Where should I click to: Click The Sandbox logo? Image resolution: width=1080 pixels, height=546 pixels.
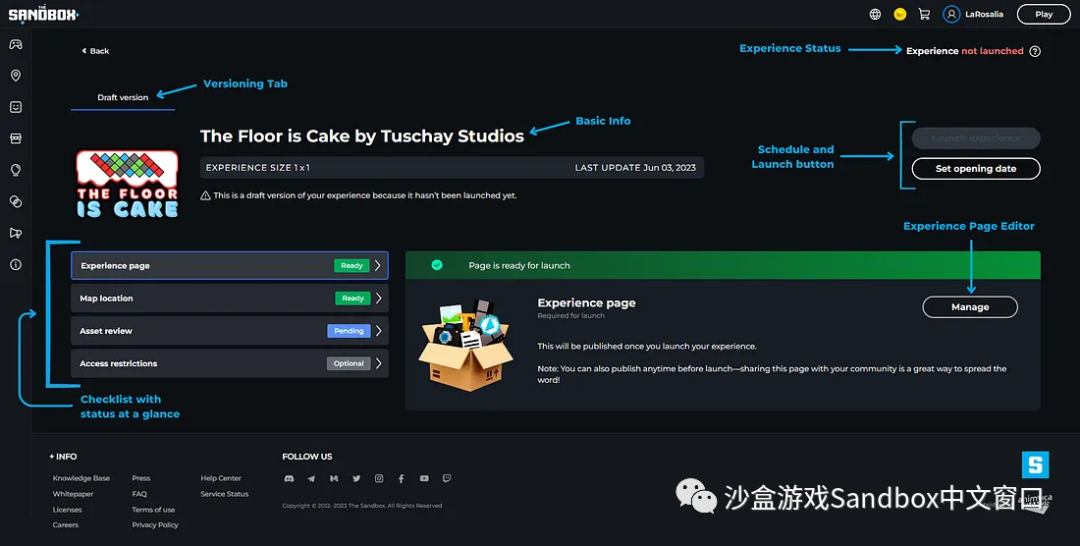tap(43, 13)
